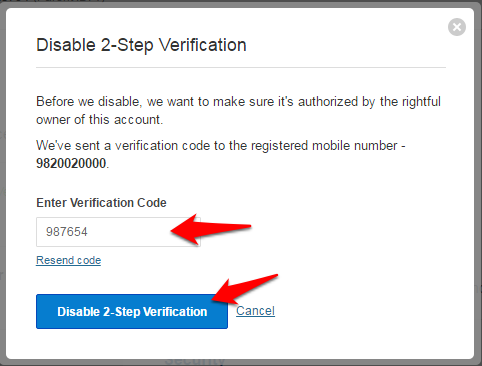Screen dimensions: 482x366
Task: Click the horizontal divider below the dialog title
Action: [x=241, y=67]
